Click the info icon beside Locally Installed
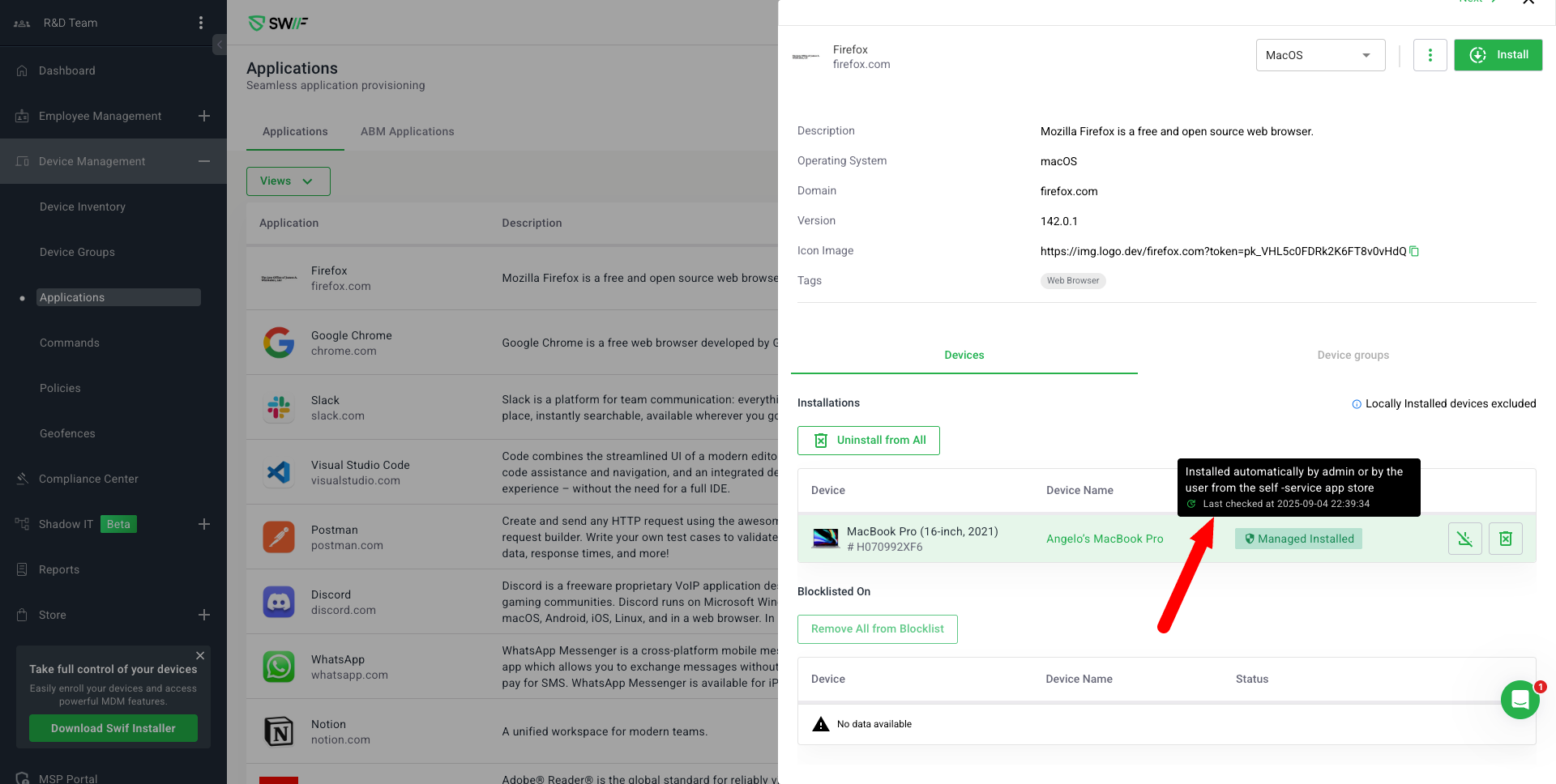The height and width of the screenshot is (784, 1556). 1357,404
